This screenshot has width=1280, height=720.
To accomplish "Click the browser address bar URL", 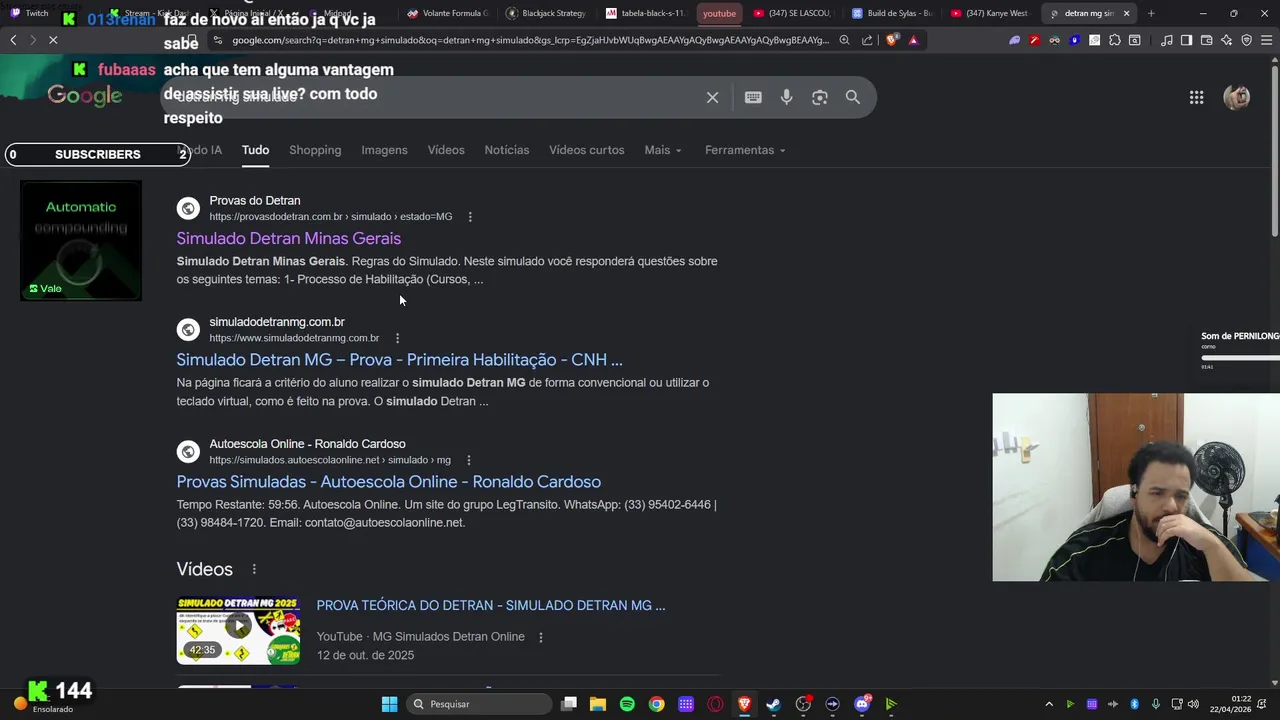I will pyautogui.click(x=530, y=40).
